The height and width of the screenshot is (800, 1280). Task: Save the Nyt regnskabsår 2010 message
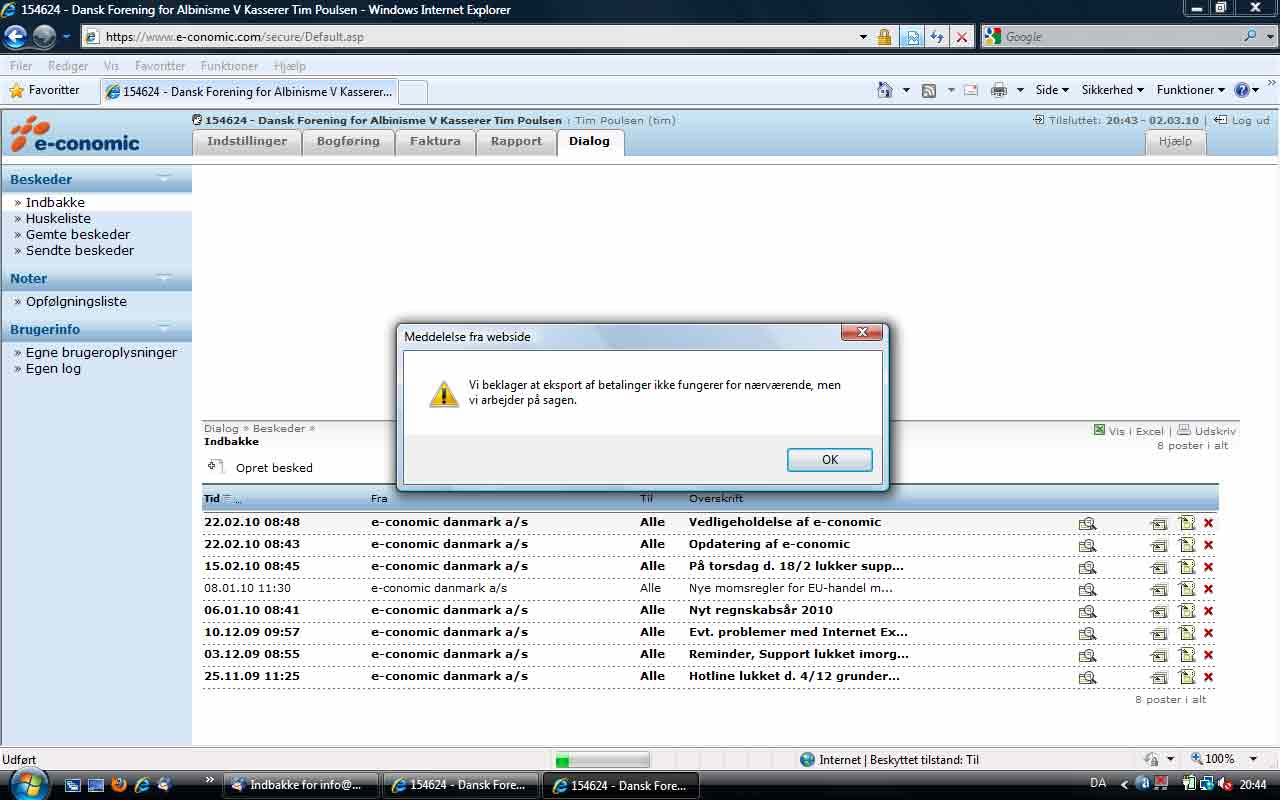click(x=1159, y=611)
